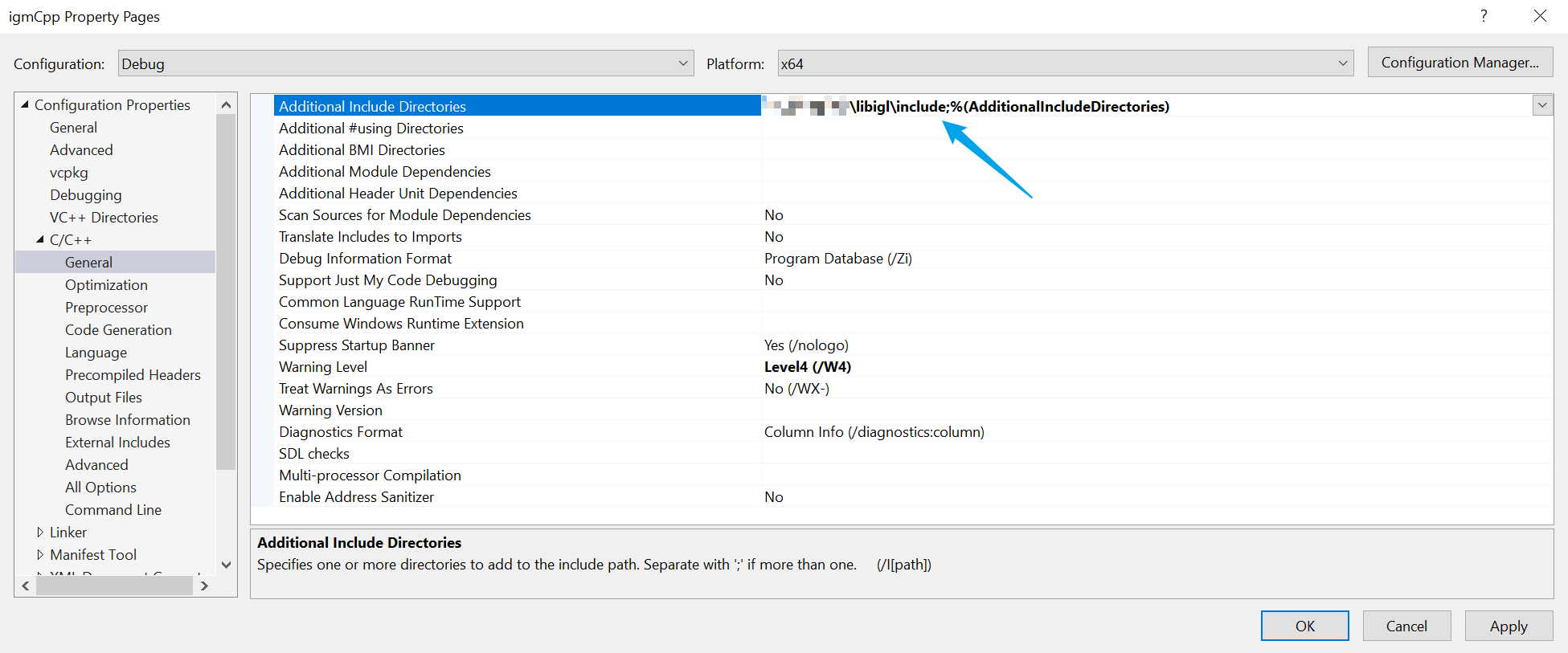Click the Program Database (/Zi) value

(x=837, y=258)
